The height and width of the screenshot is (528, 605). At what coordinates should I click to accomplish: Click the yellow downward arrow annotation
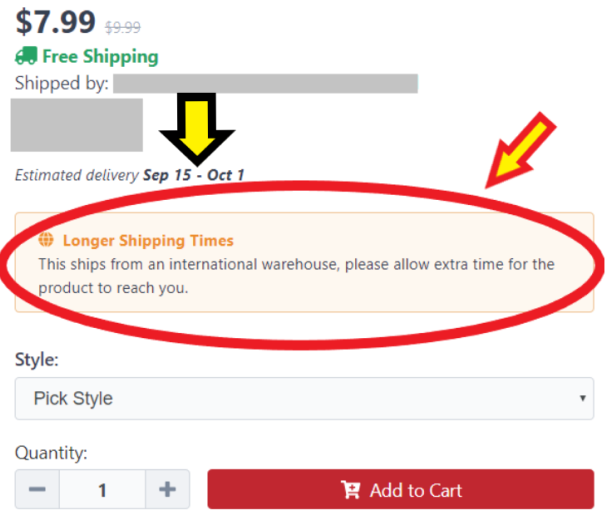[x=197, y=129]
